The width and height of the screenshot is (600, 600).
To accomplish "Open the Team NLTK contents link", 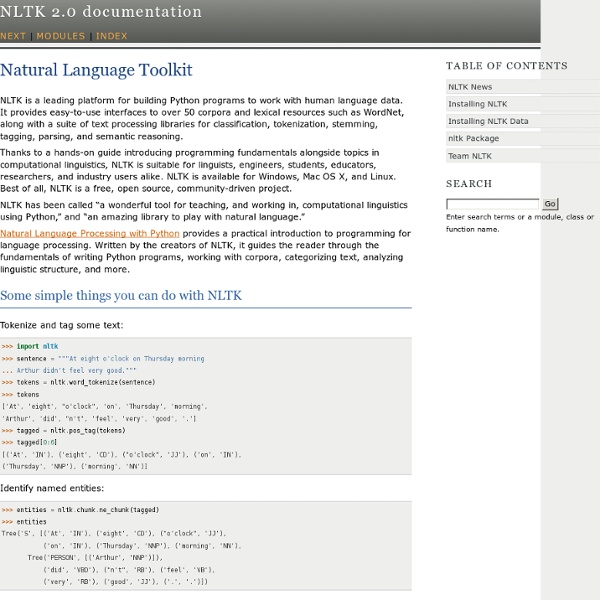I will pyautogui.click(x=470, y=156).
